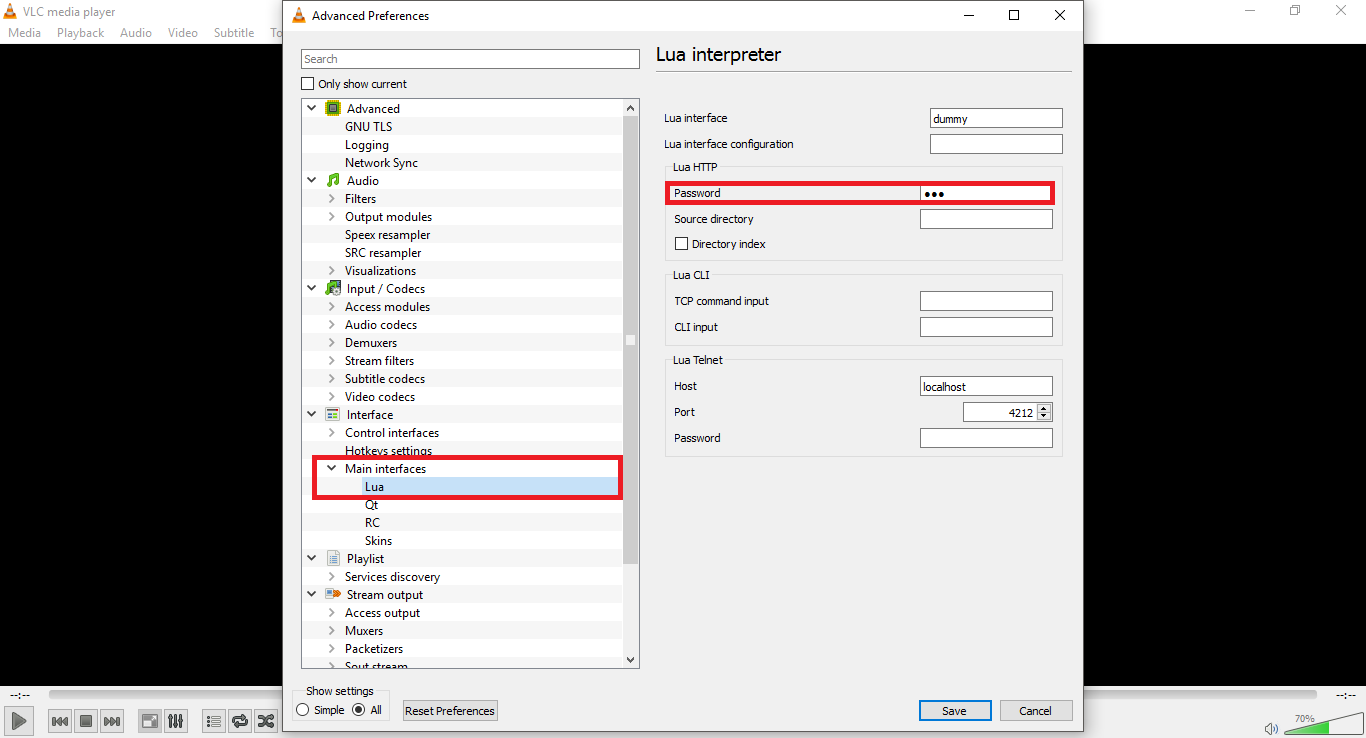Click the Lua Telnet Password field
The image size is (1366, 738).
986,438
